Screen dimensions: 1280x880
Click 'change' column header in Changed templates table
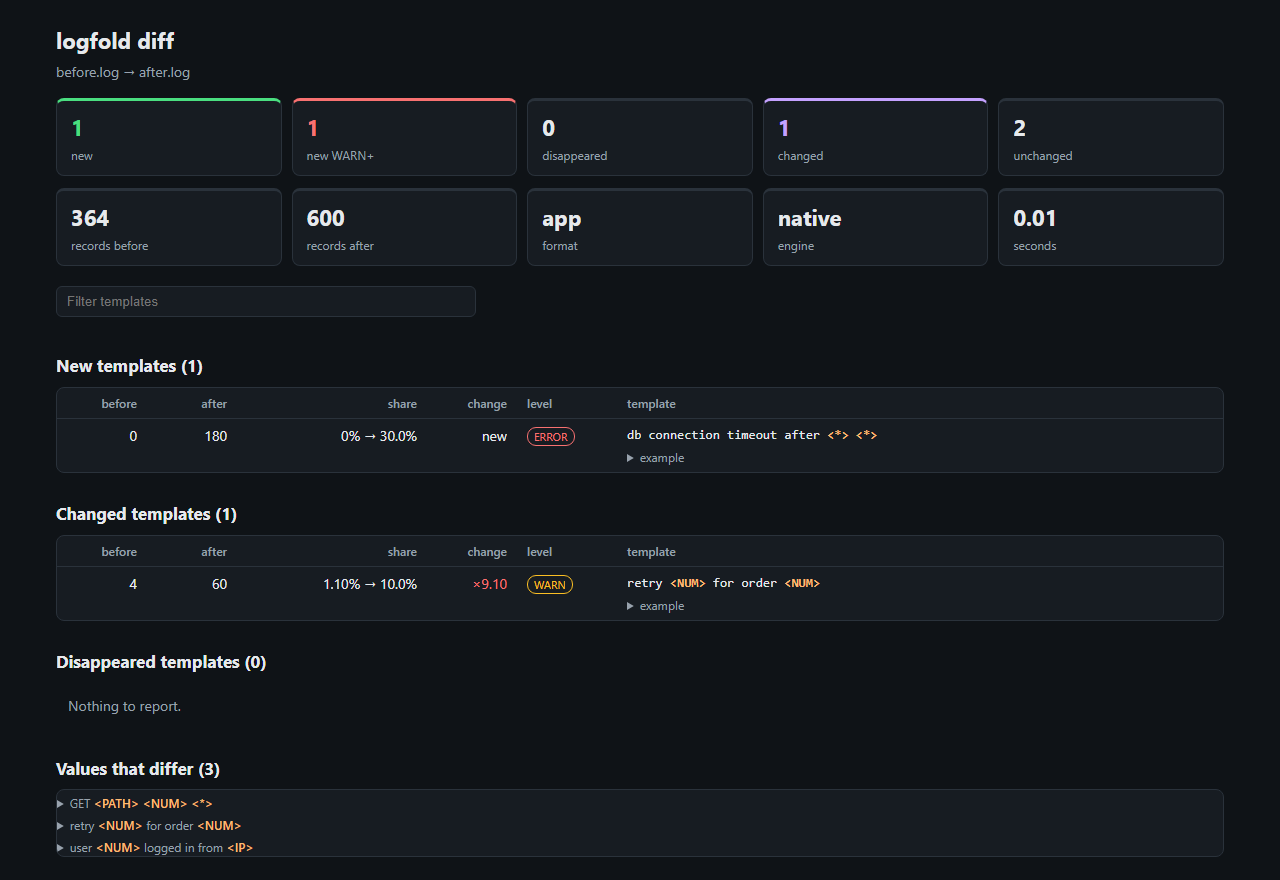[487, 552]
